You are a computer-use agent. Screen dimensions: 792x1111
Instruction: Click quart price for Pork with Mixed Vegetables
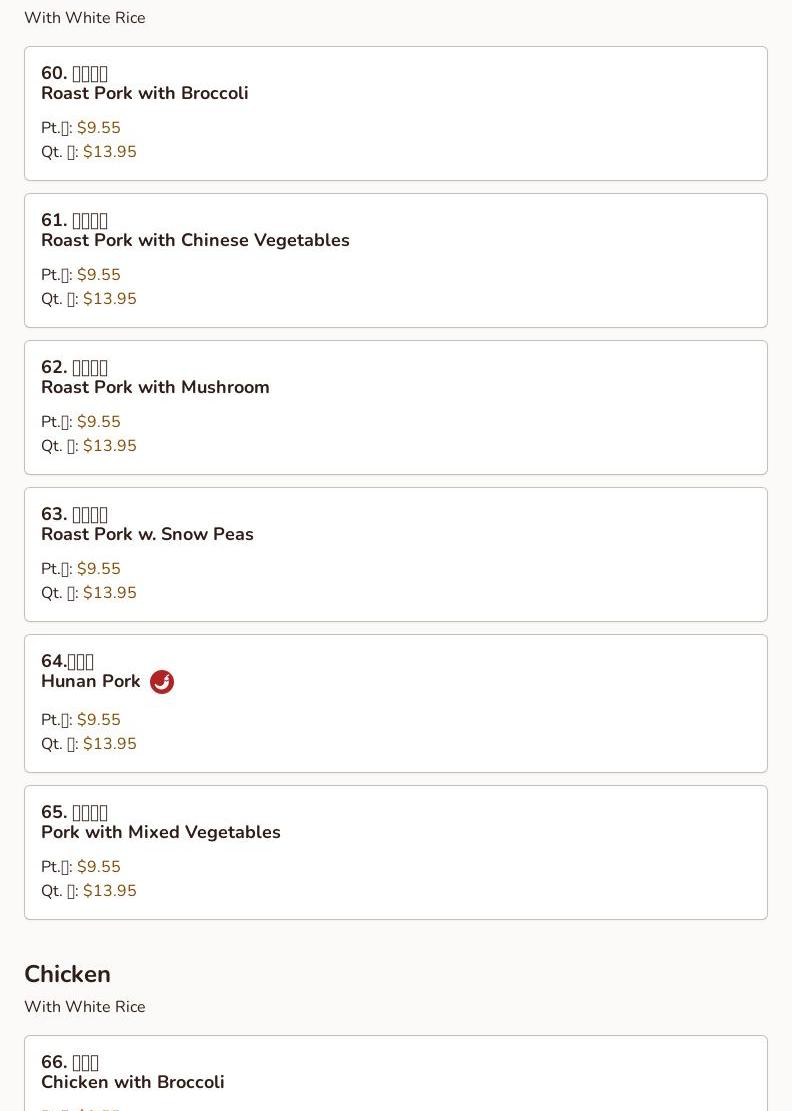pyautogui.click(x=109, y=891)
